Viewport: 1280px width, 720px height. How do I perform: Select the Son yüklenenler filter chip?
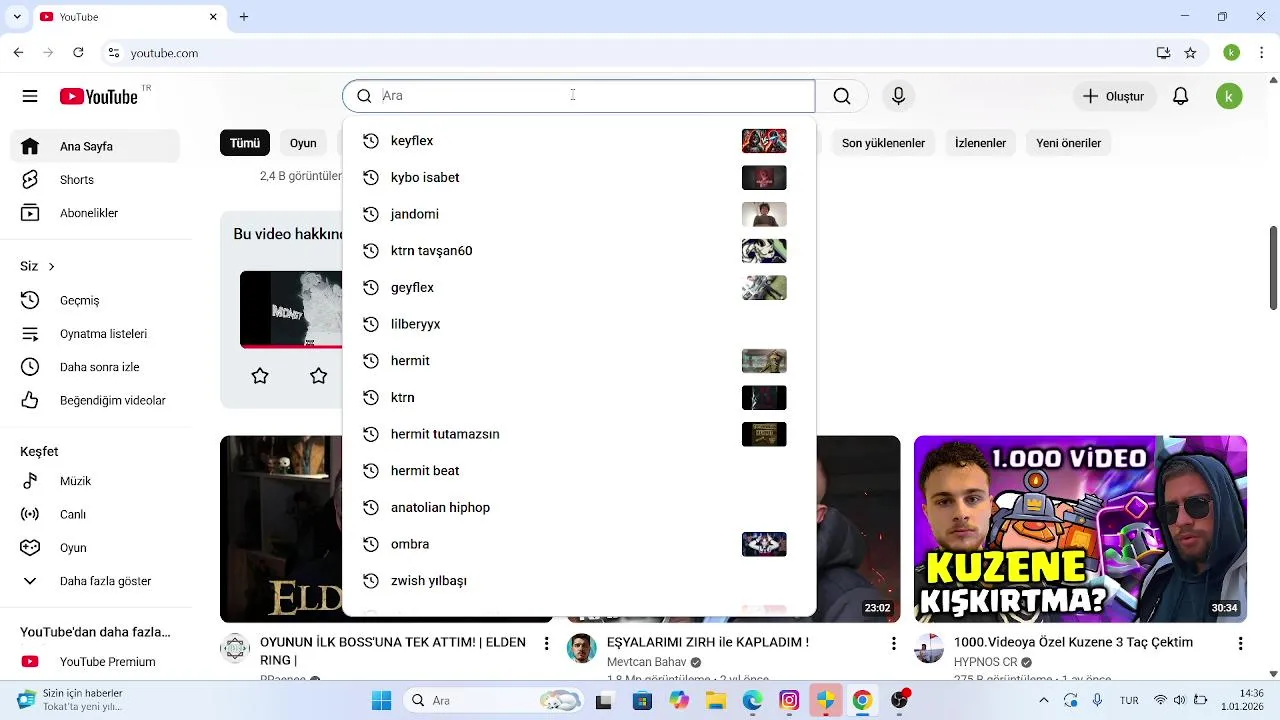883,143
